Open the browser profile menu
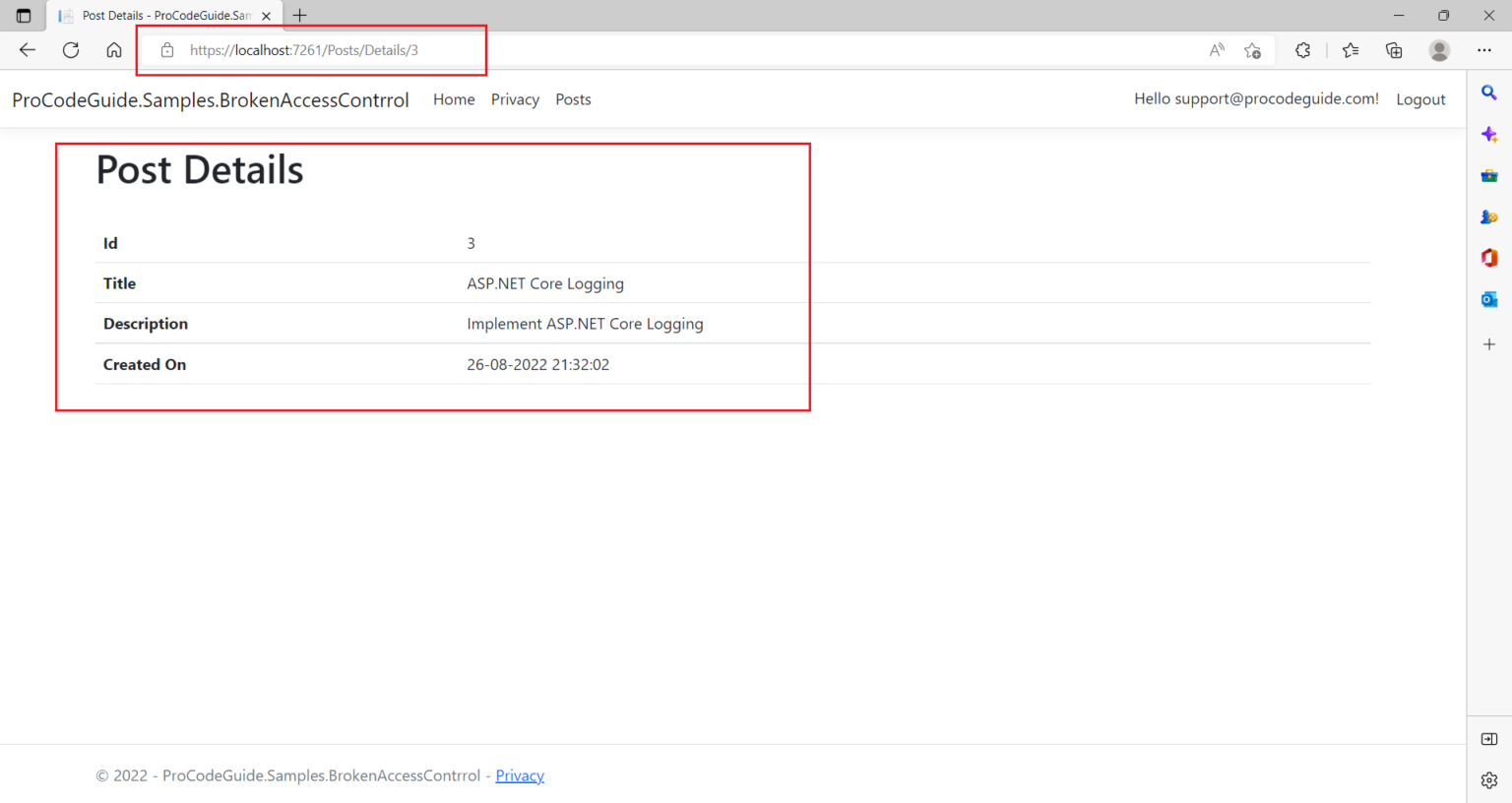1512x803 pixels. [1439, 49]
